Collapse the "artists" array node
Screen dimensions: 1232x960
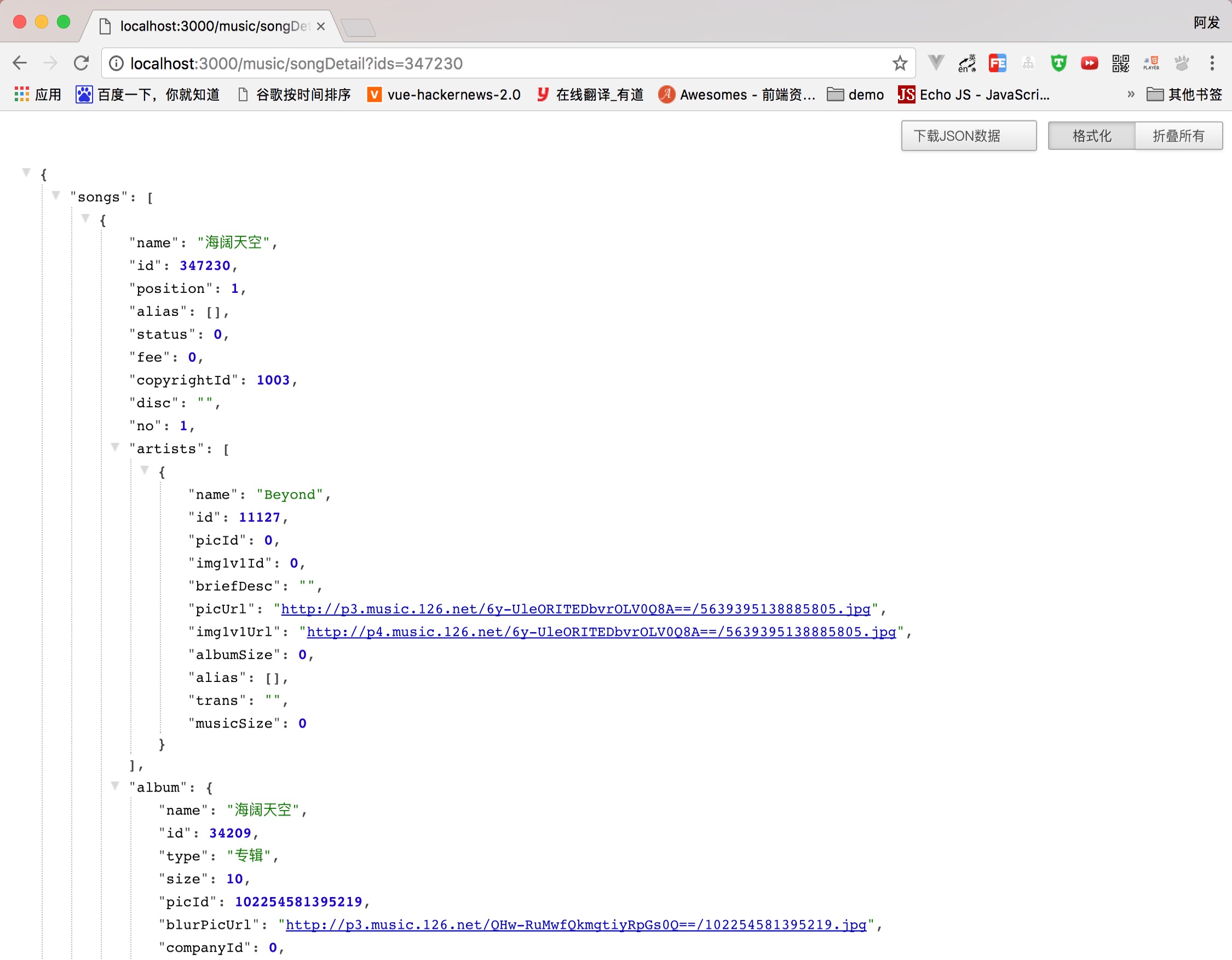115,448
